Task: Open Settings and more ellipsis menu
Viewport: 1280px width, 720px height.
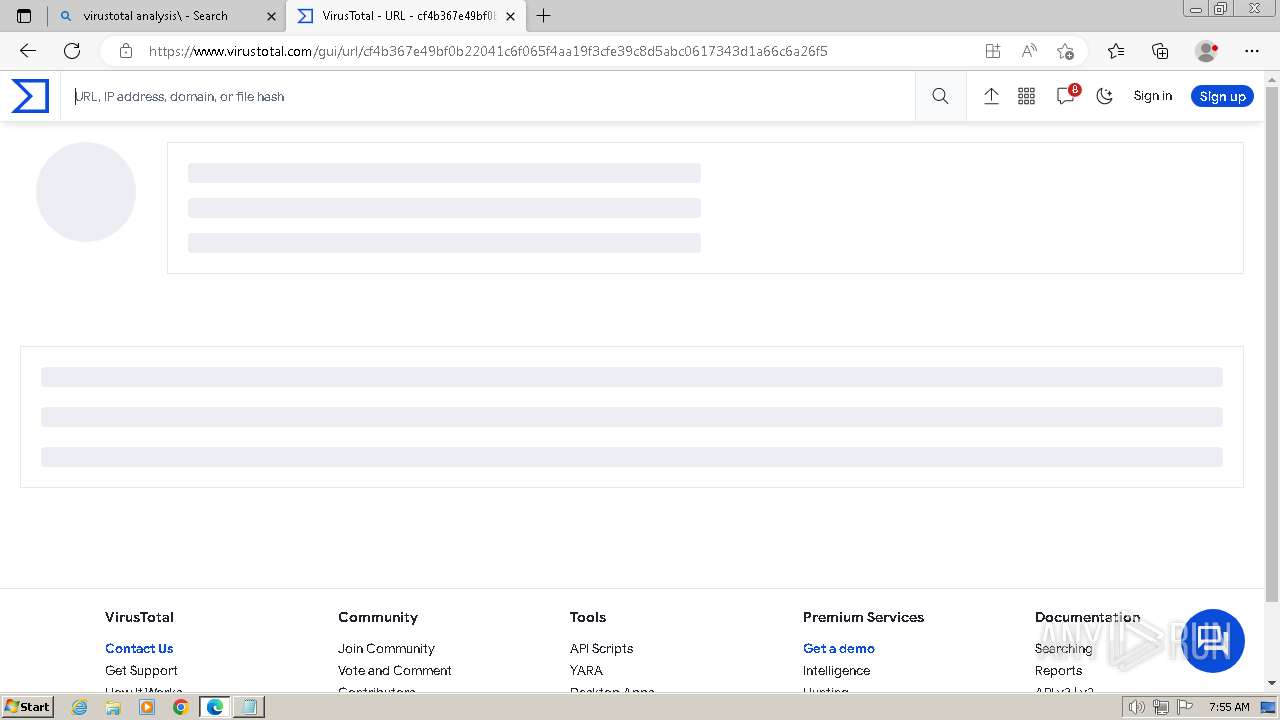Action: pyautogui.click(x=1252, y=51)
